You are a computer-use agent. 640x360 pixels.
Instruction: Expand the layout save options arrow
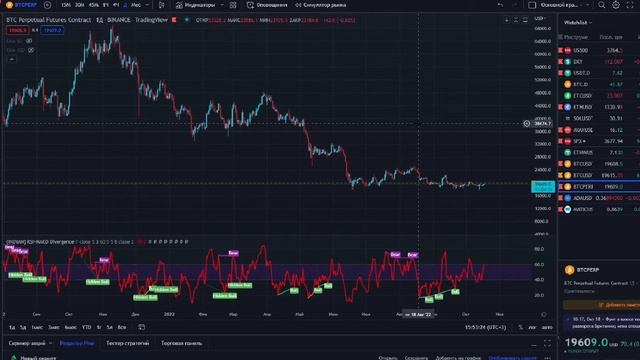coord(587,5)
